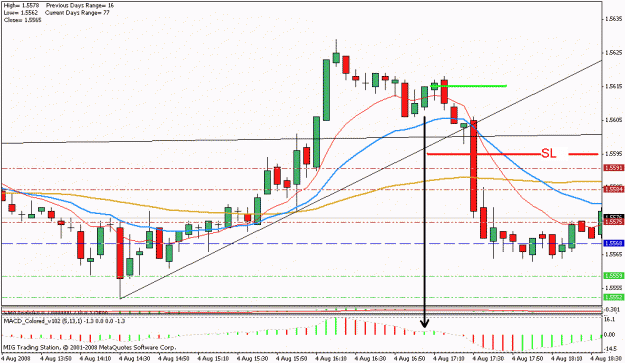625x363 pixels.
Task: Click the '4 Aug 2008' date label
Action: click(16, 359)
